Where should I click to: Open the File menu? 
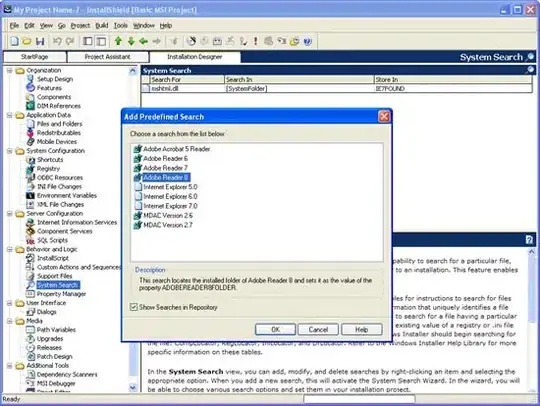tap(14, 25)
